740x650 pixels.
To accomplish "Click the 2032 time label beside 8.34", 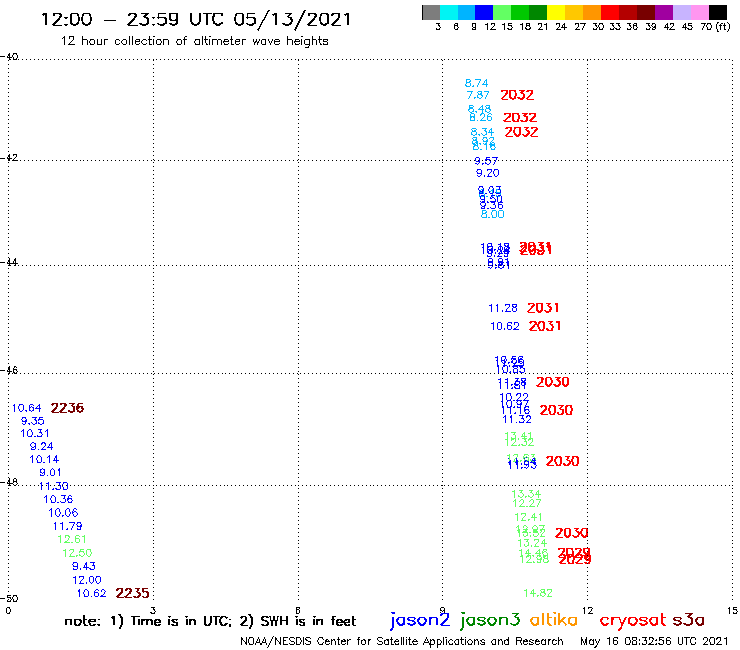I will pyautogui.click(x=521, y=132).
